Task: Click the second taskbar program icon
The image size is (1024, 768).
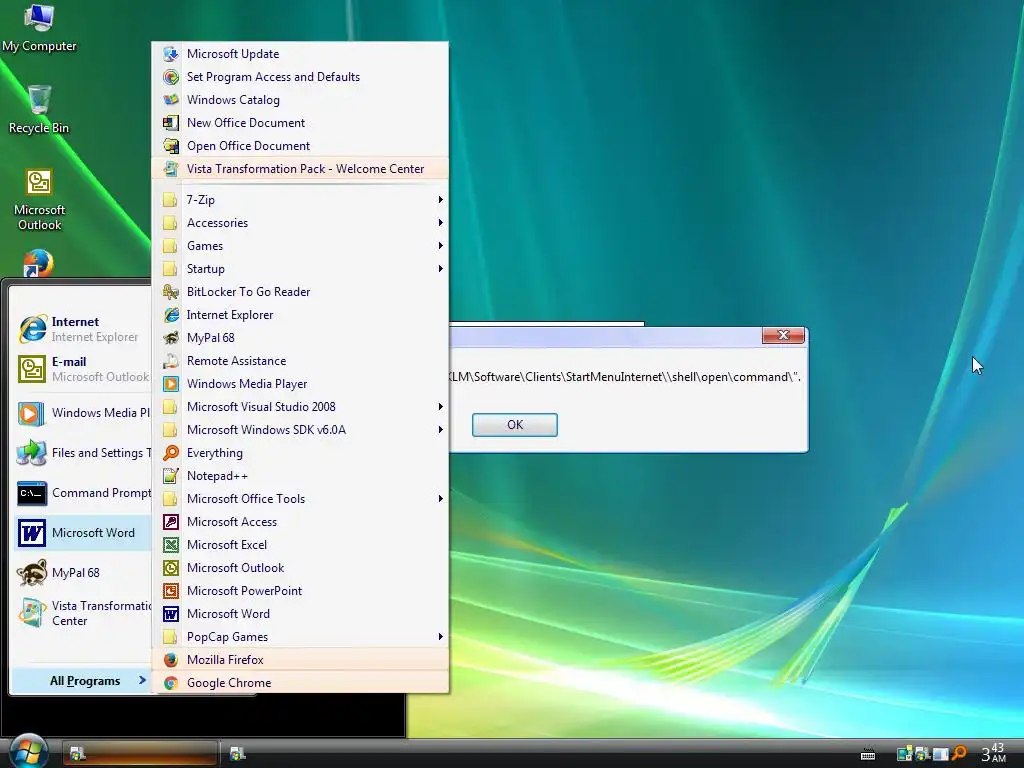Action: click(238, 754)
